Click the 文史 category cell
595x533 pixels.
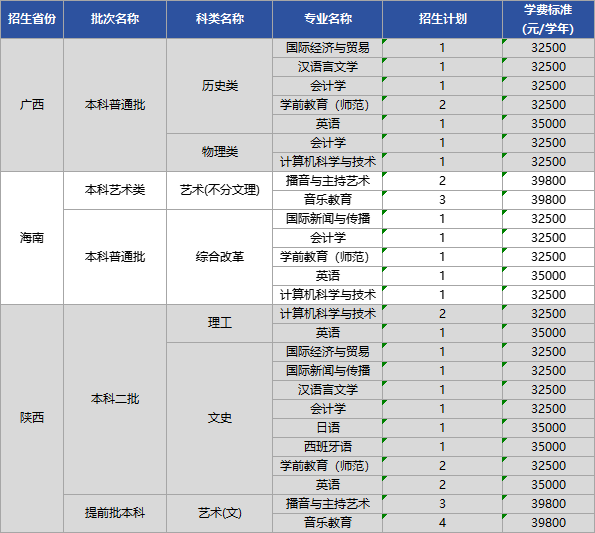click(x=219, y=418)
